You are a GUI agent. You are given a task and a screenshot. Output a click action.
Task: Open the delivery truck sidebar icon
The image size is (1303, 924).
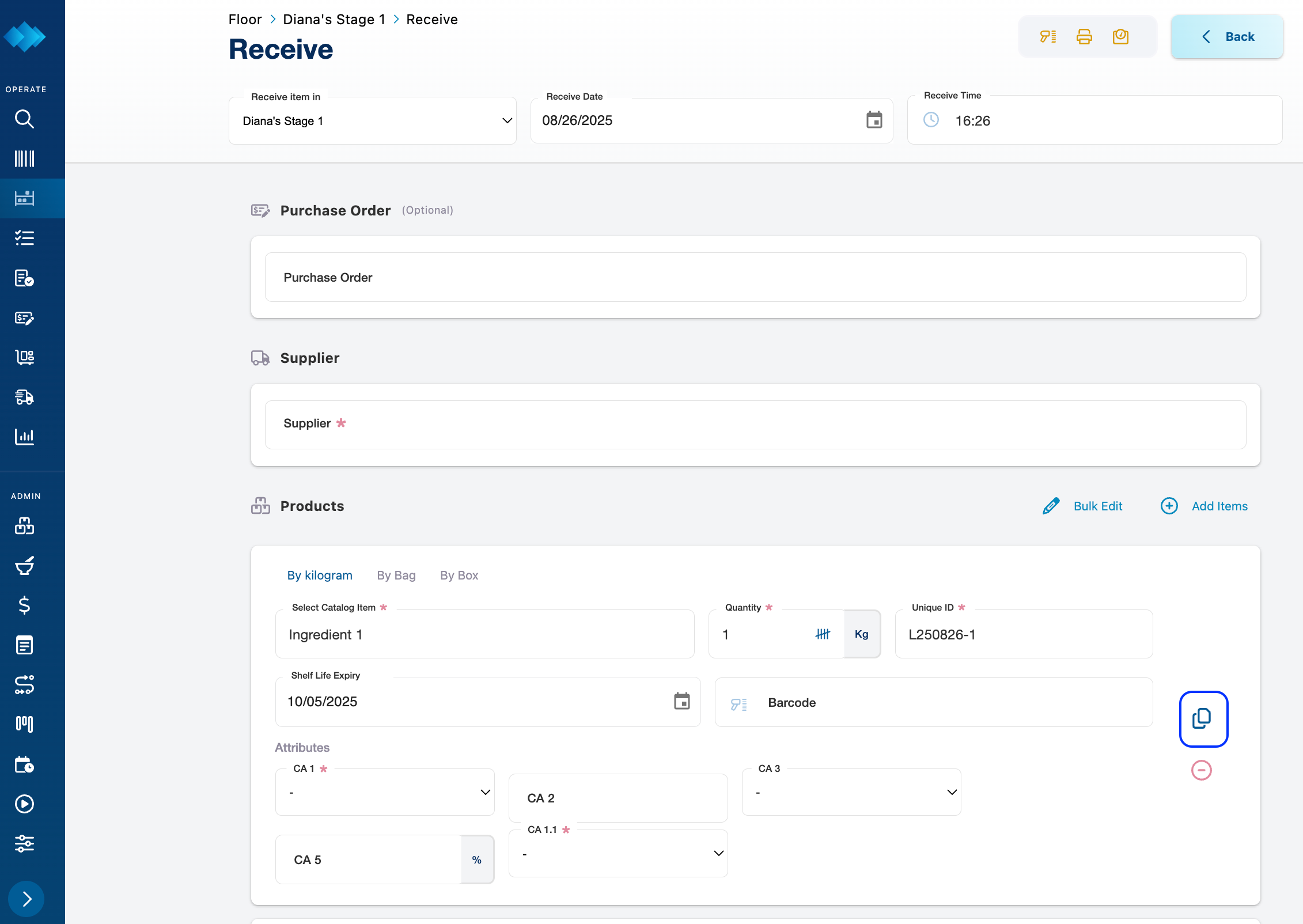click(24, 397)
